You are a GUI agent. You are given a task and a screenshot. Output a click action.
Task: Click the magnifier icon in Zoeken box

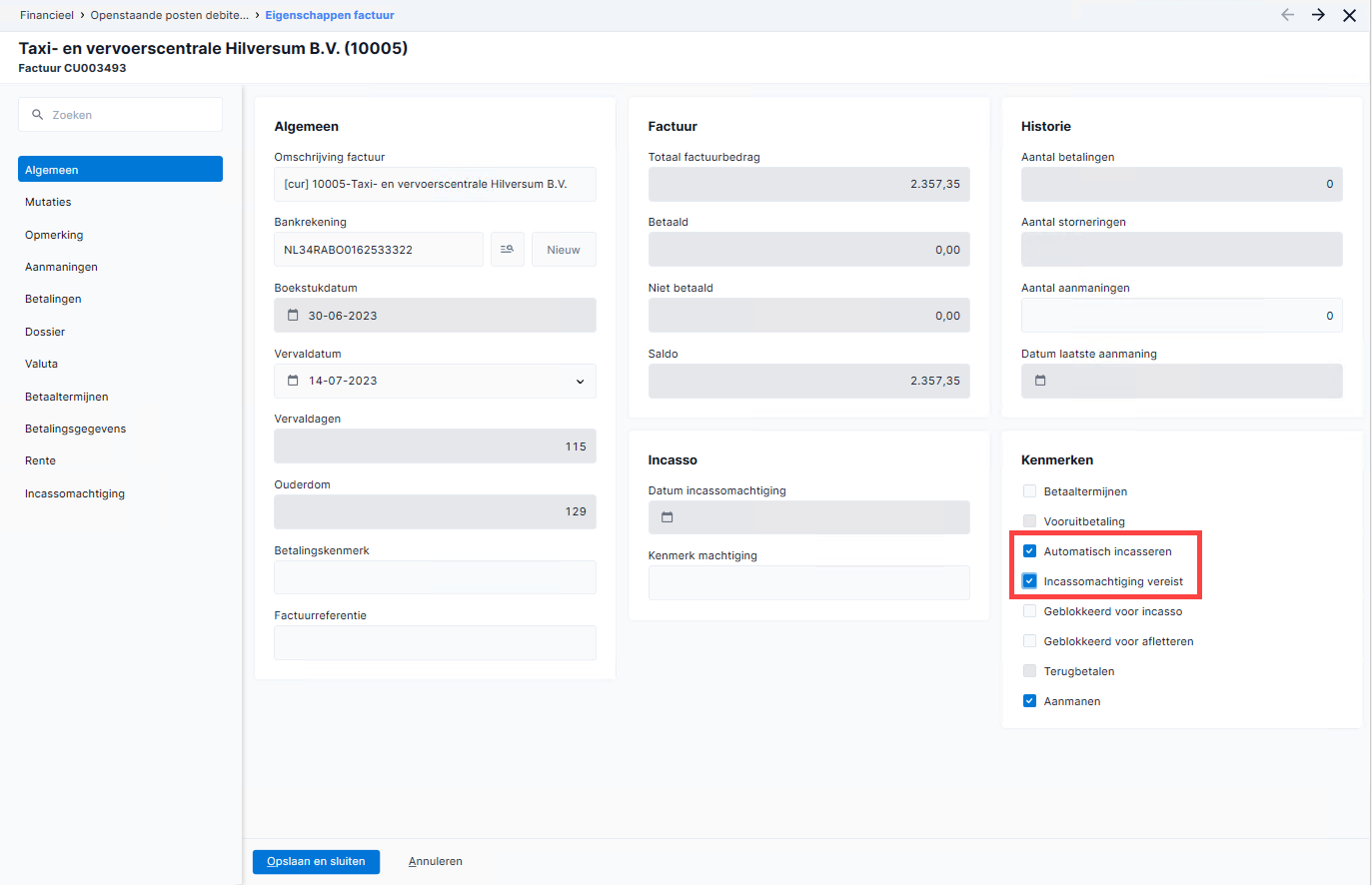(x=38, y=115)
